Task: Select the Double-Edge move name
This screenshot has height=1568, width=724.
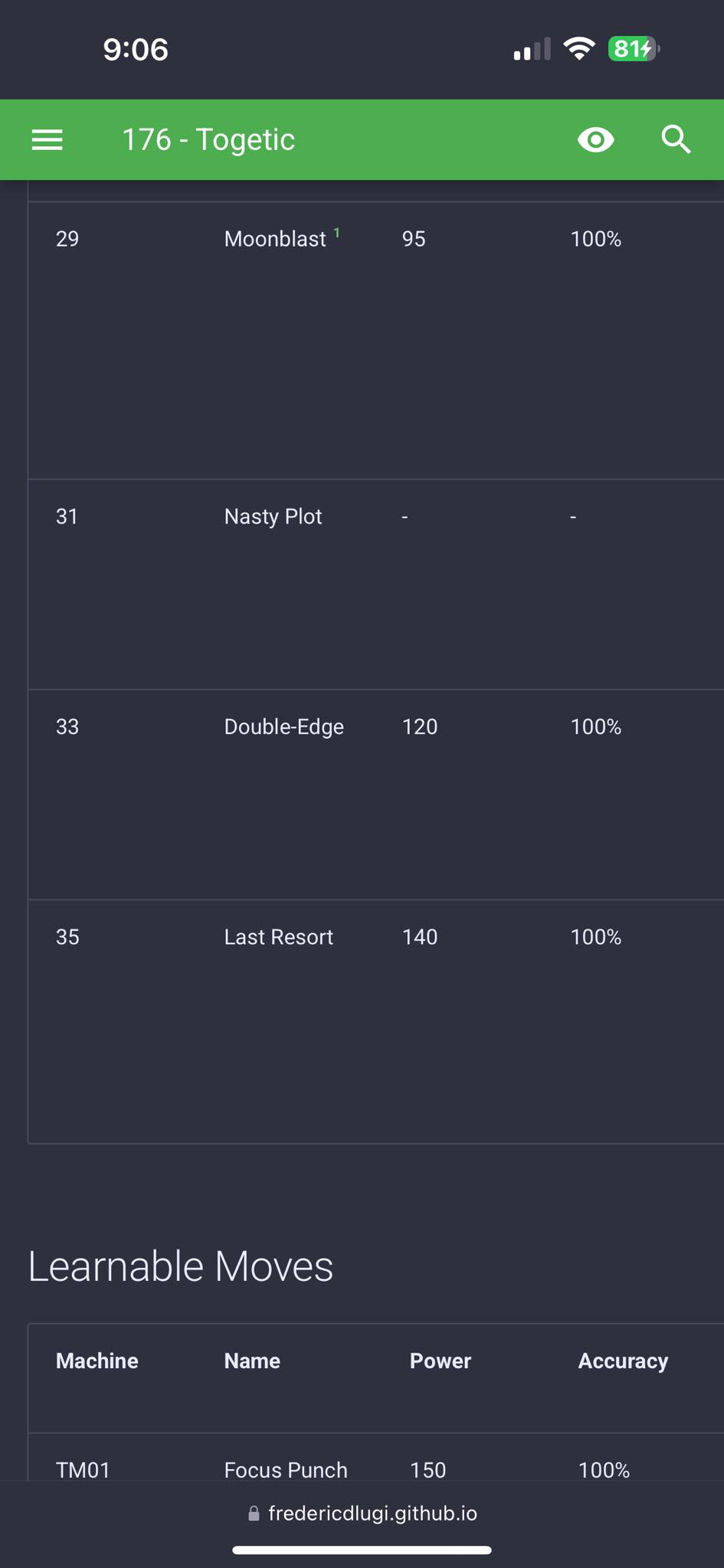Action: 284,727
